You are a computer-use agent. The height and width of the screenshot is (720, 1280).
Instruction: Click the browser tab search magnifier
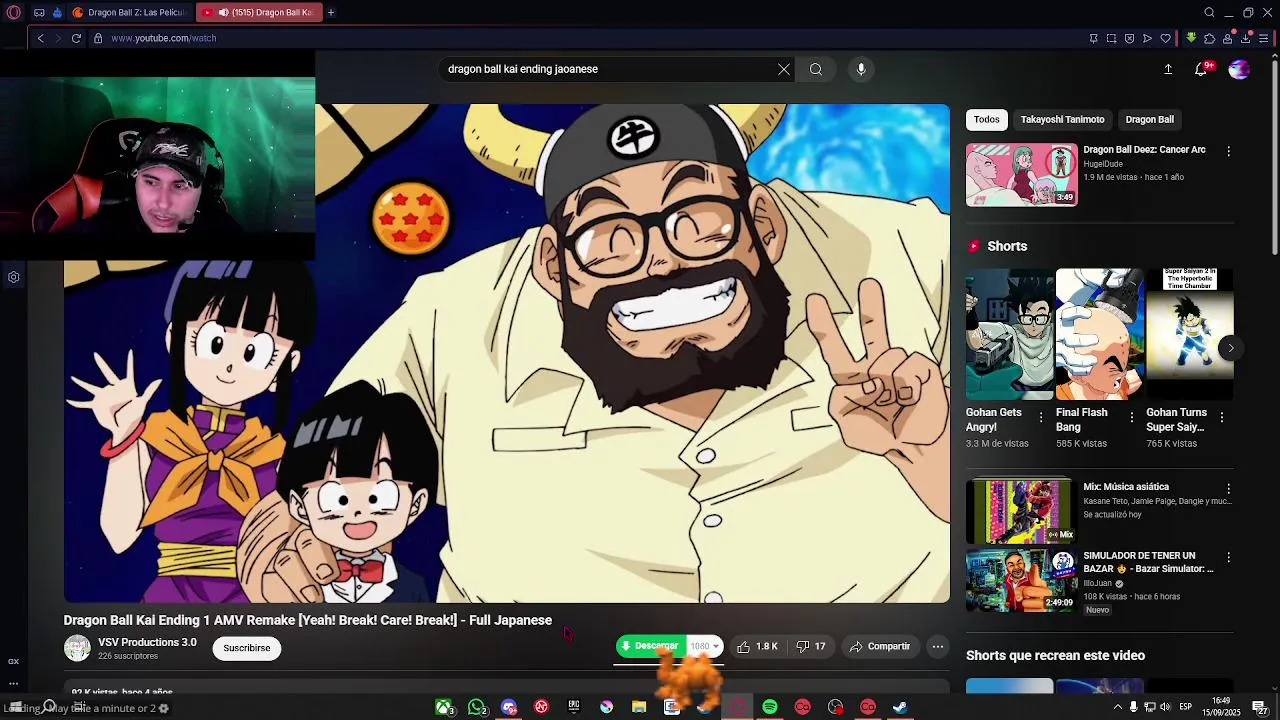pos(1209,12)
